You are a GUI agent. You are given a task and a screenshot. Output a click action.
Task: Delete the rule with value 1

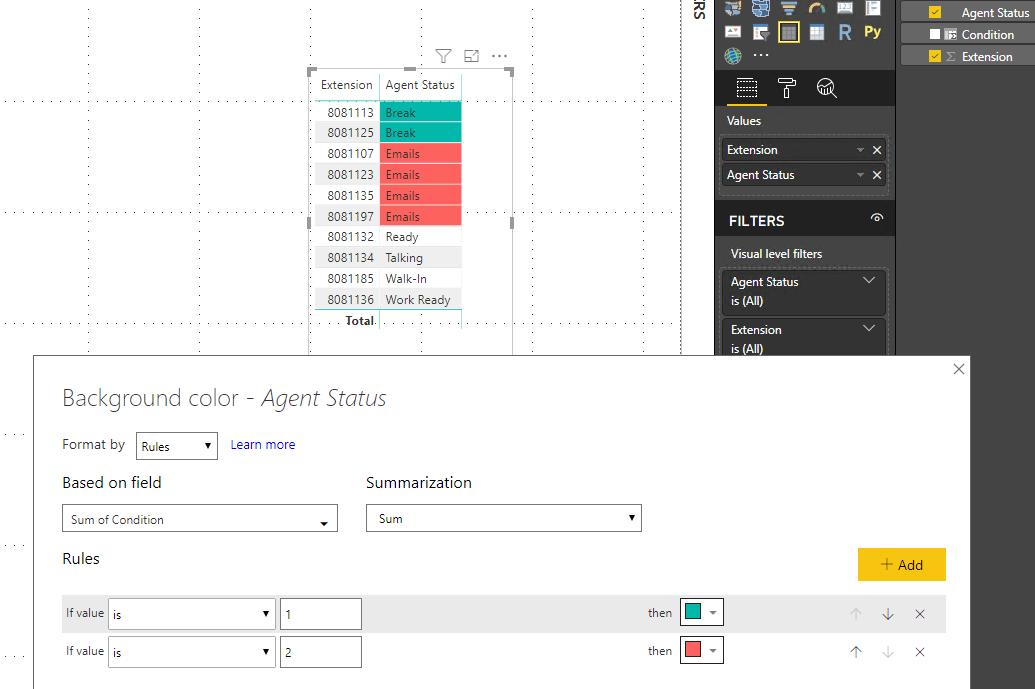click(x=919, y=614)
